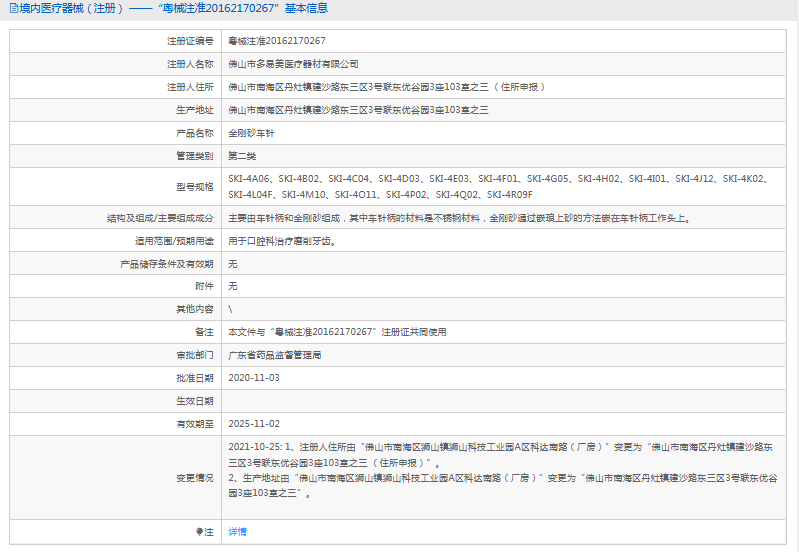
Task: Click management class value 第二类
Action: [242, 156]
